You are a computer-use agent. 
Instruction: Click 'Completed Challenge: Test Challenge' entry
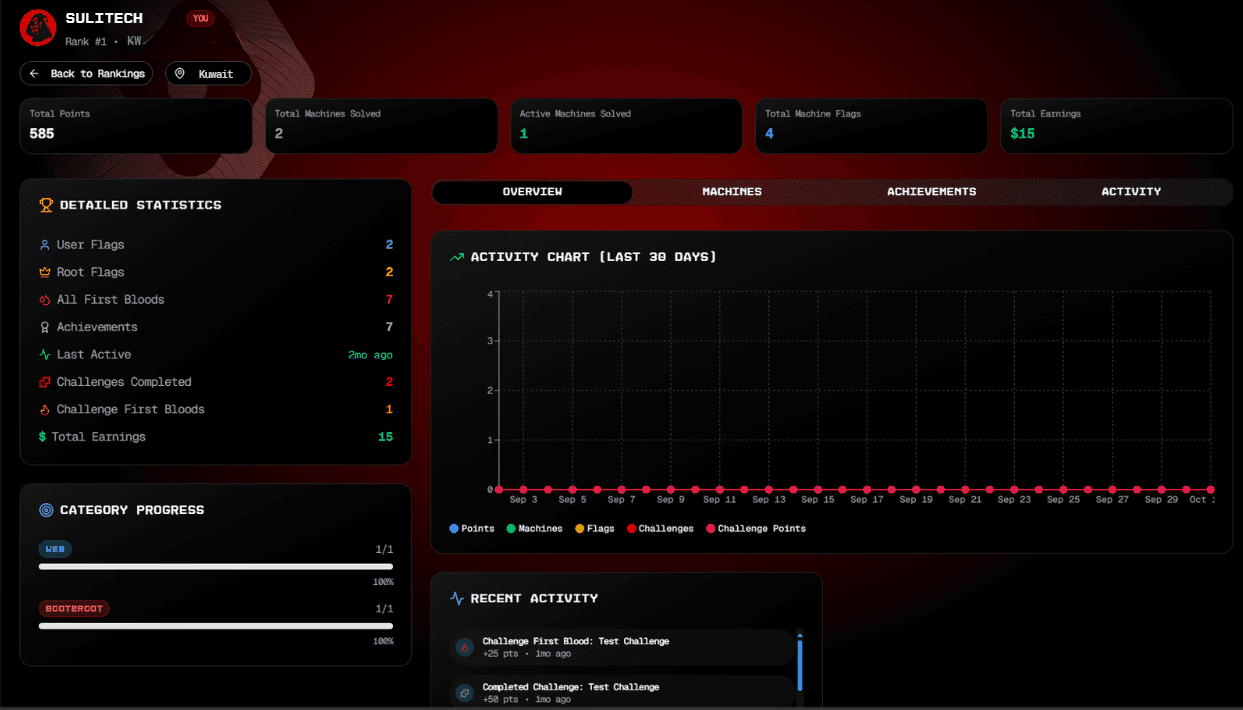[623, 693]
